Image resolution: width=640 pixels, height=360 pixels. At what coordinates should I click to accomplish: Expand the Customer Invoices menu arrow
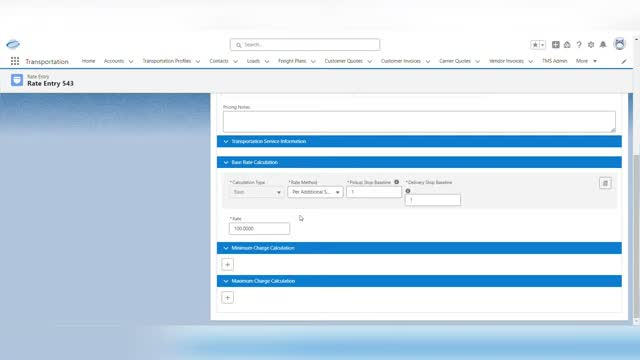[428, 61]
